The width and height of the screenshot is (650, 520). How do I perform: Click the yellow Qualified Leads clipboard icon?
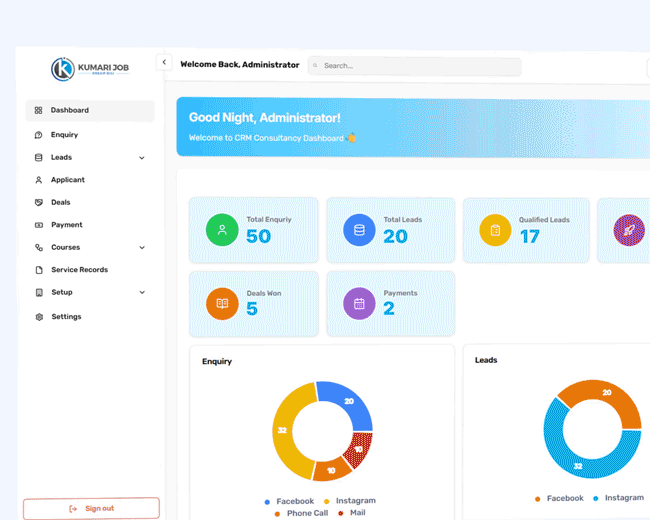click(495, 230)
